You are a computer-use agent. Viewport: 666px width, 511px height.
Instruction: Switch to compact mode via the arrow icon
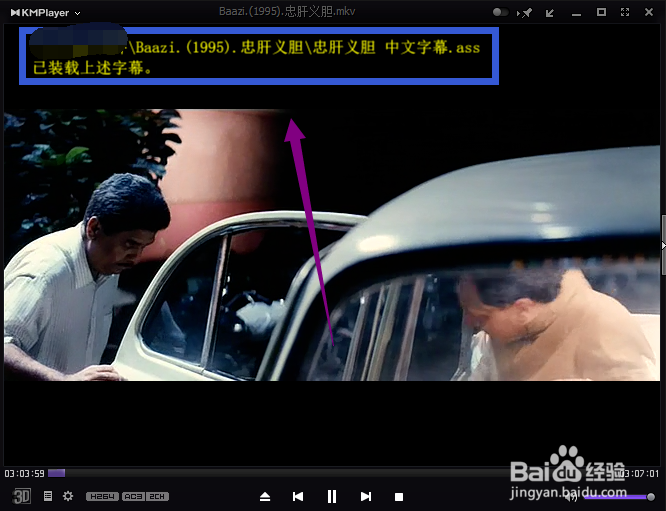click(x=550, y=13)
